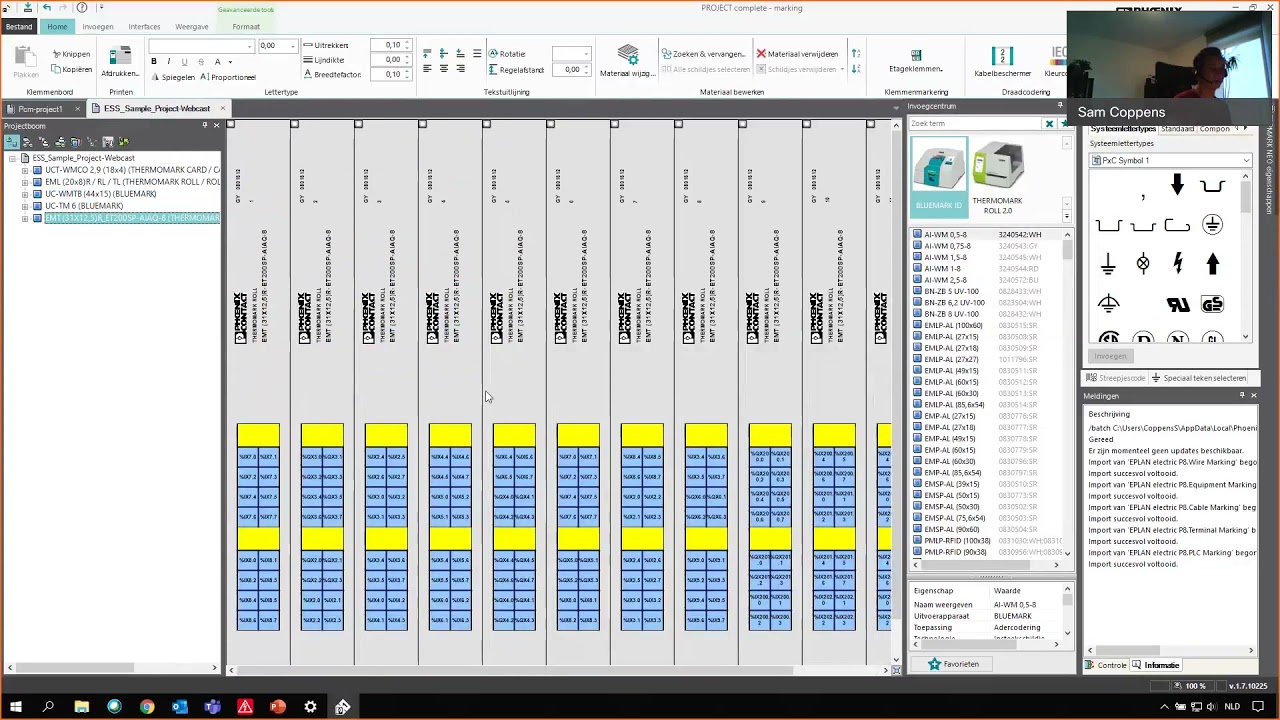Open the Pcm-project1 document tab
The image size is (1280, 720).
pyautogui.click(x=40, y=108)
